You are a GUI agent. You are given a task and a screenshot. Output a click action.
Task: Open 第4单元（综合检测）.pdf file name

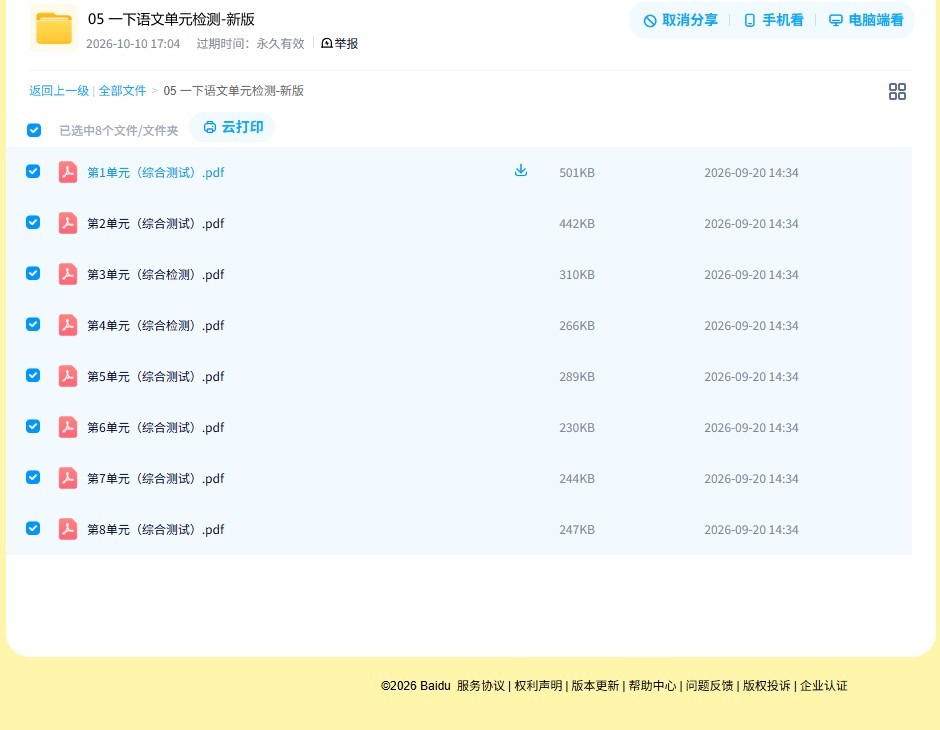pos(156,325)
